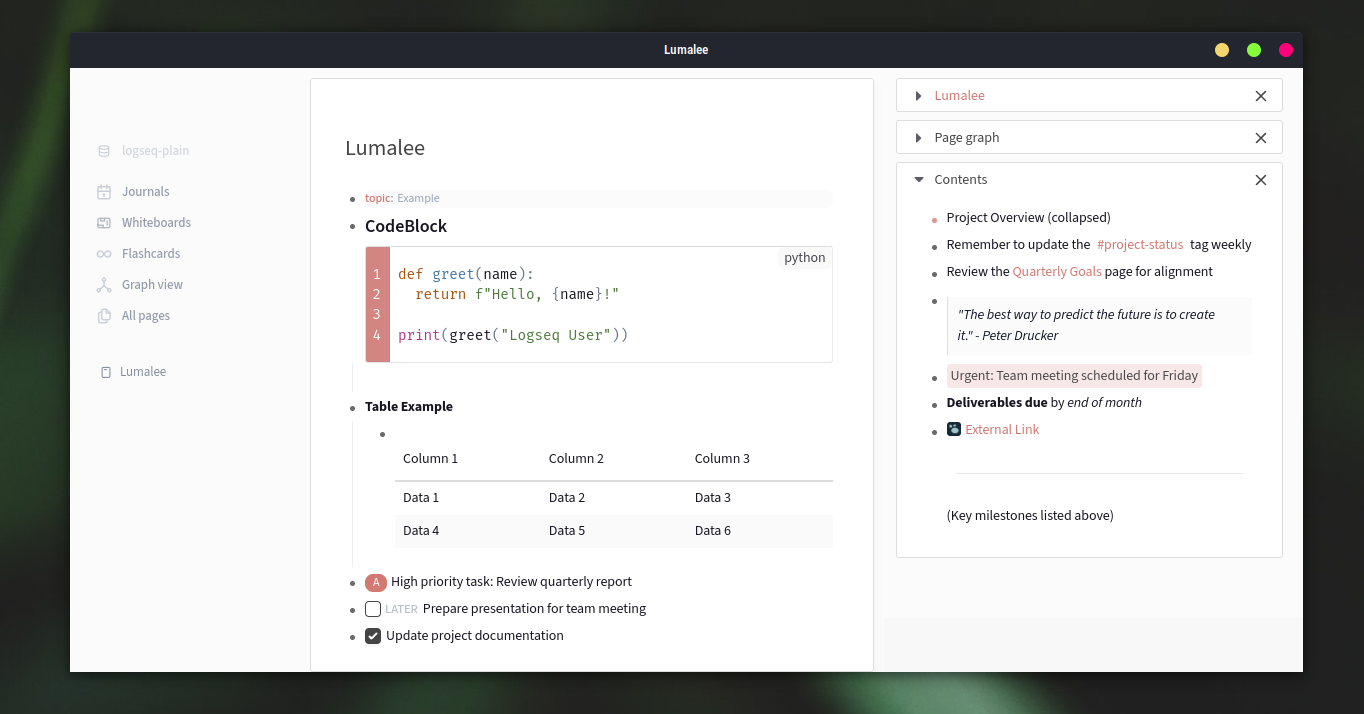1364x714 pixels.
Task: Show All pages
Action: 146,316
